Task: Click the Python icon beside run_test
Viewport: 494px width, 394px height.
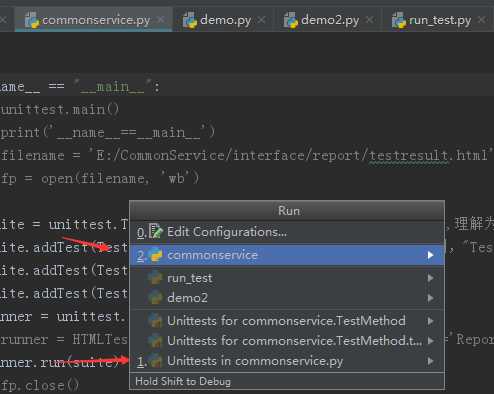Action: (x=156, y=277)
